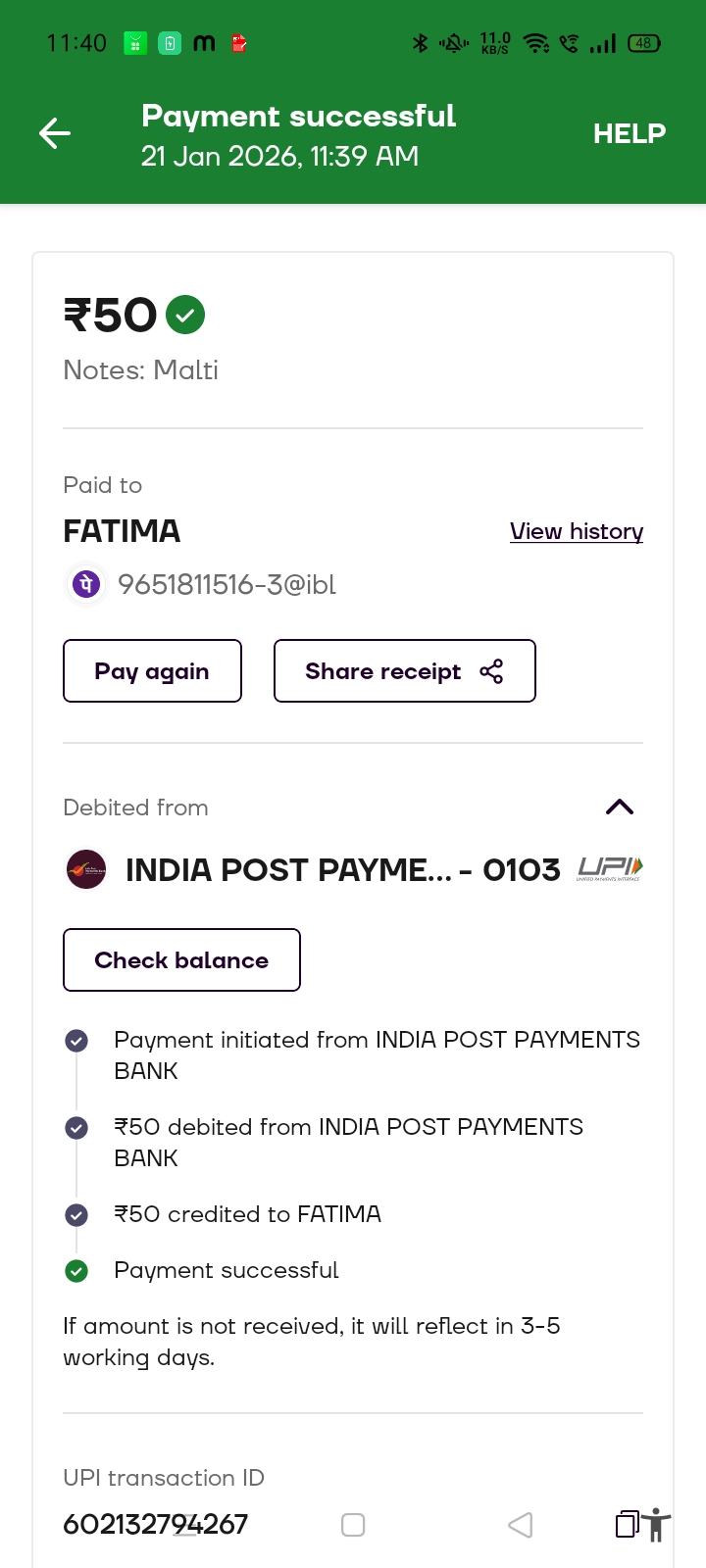Screen dimensions: 706x1568
Task: Tap the India Post Payments Bank logo
Action: tap(86, 869)
